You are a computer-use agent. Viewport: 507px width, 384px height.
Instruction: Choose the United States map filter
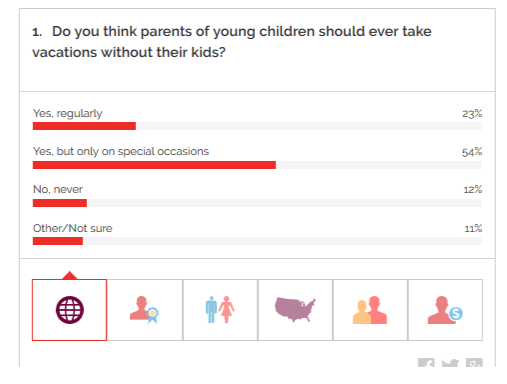pyautogui.click(x=295, y=310)
